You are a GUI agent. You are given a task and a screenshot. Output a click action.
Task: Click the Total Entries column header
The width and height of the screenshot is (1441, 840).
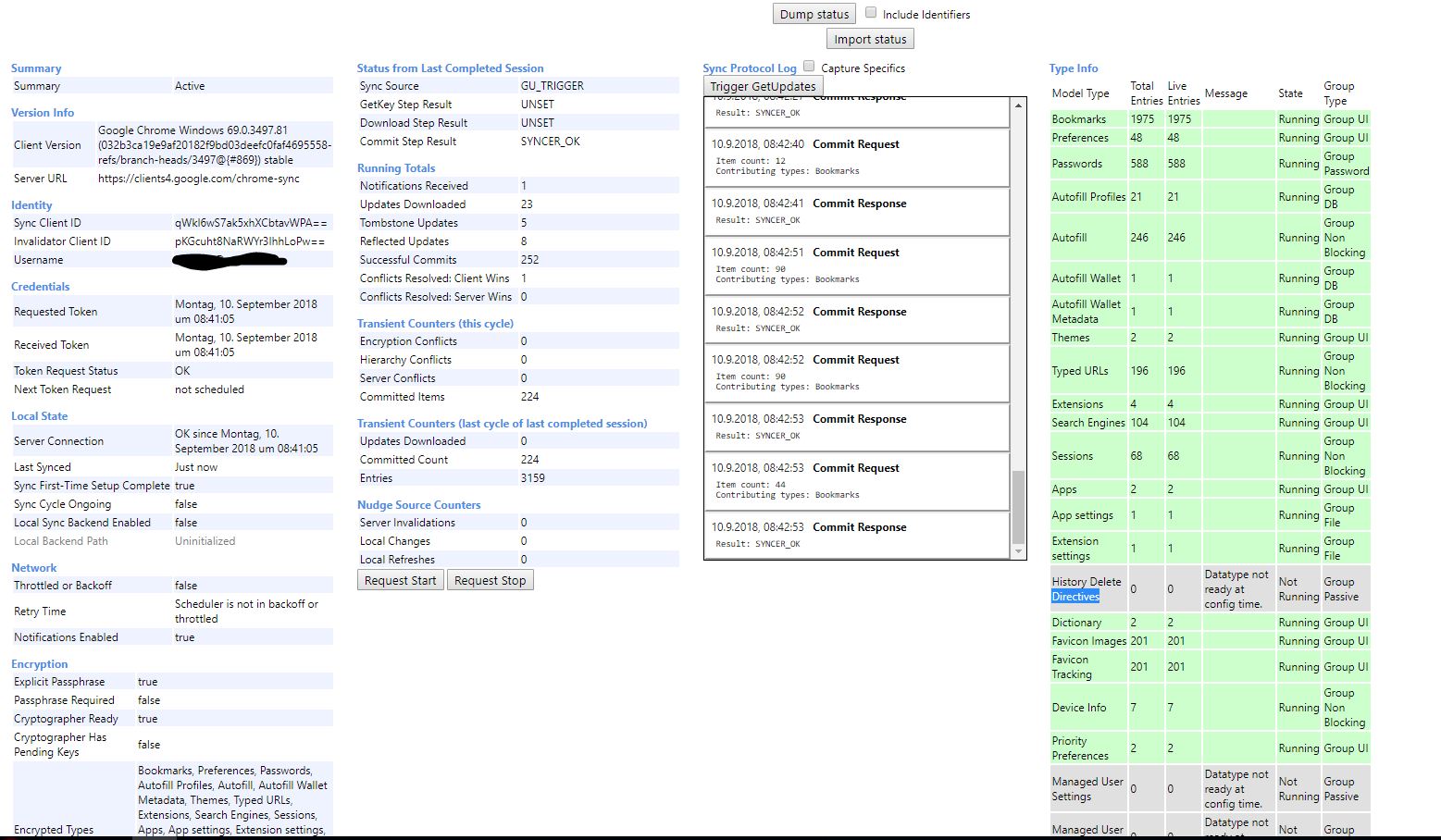point(1146,93)
